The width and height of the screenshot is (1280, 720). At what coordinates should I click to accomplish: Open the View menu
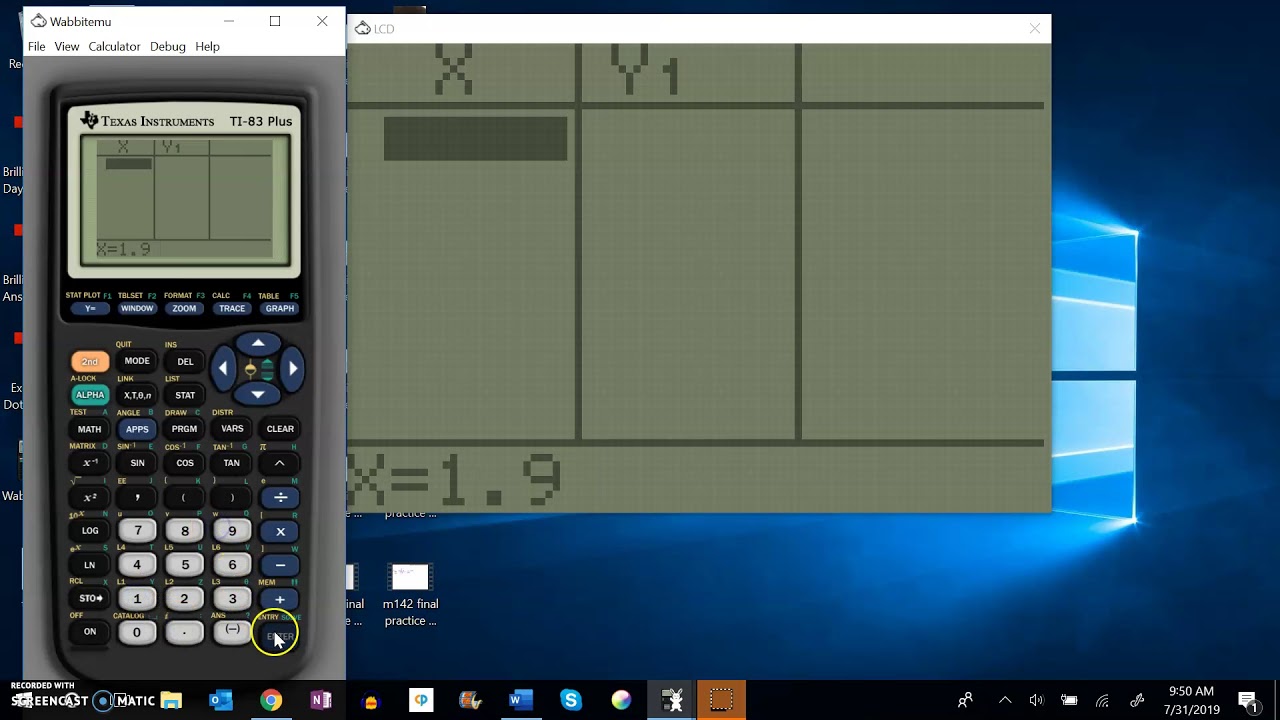point(67,47)
